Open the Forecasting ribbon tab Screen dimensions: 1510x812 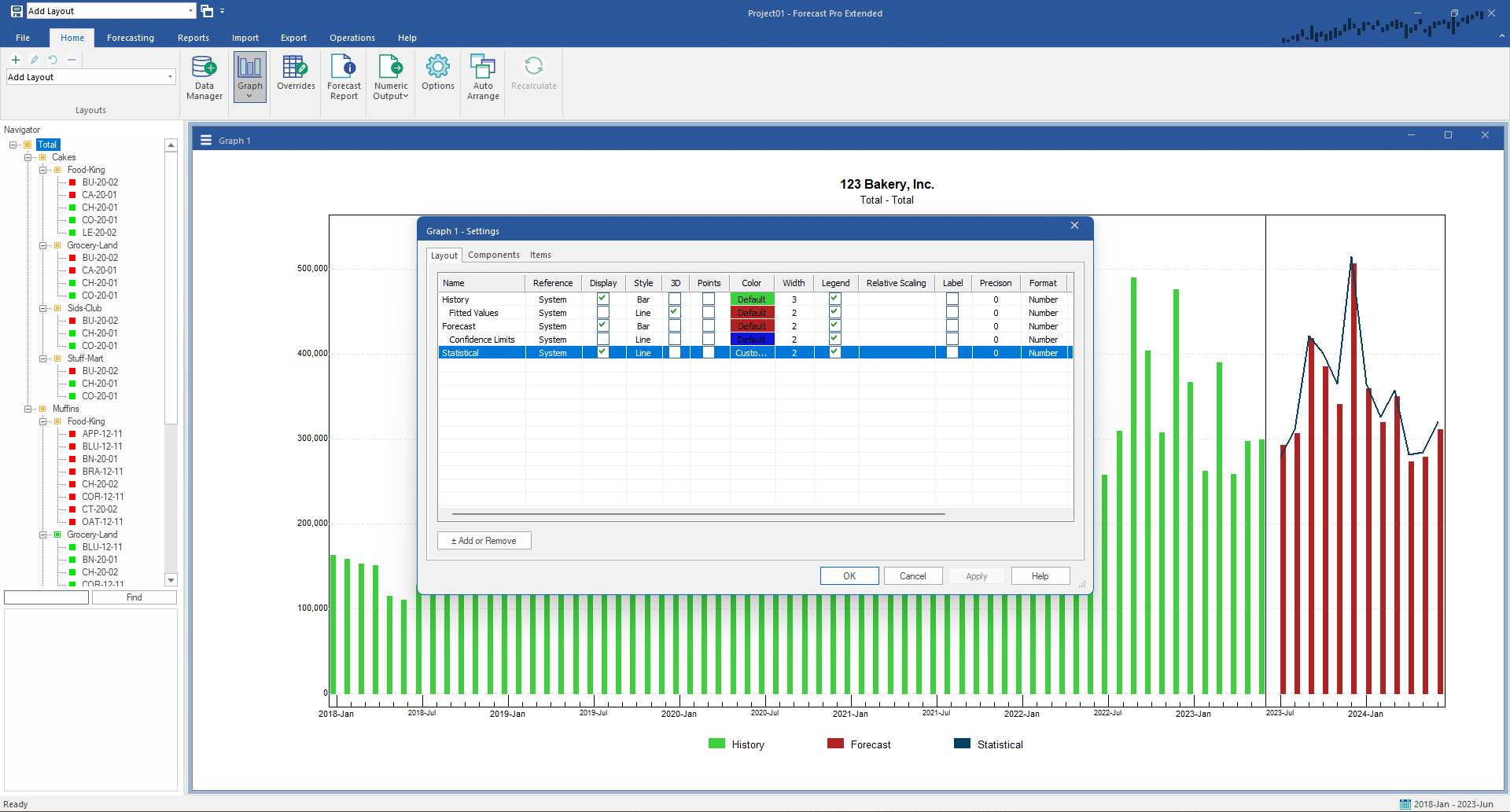(x=131, y=38)
